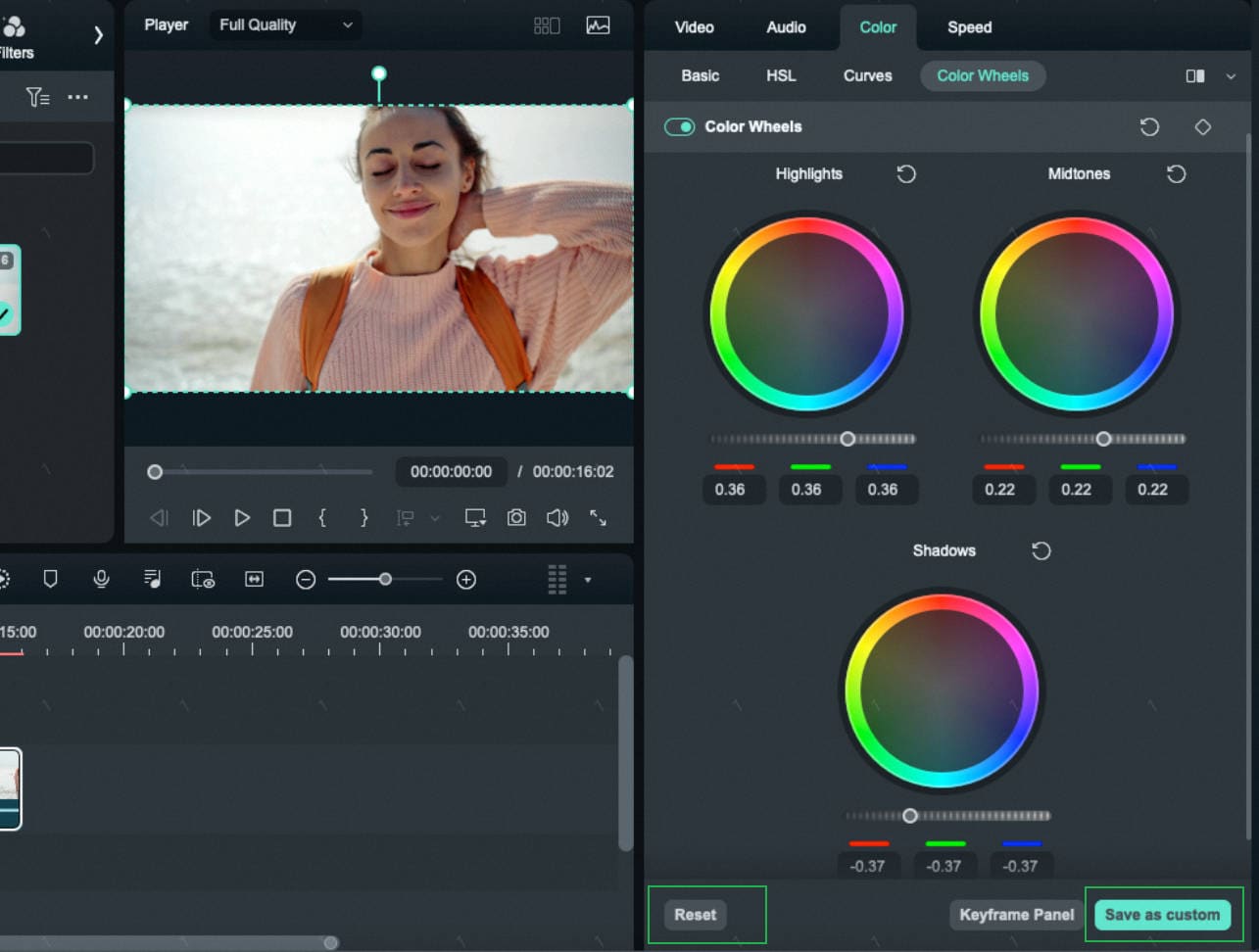This screenshot has height=952, width=1259.
Task: Open the three-dots more menu in Filters panel
Action: (77, 97)
